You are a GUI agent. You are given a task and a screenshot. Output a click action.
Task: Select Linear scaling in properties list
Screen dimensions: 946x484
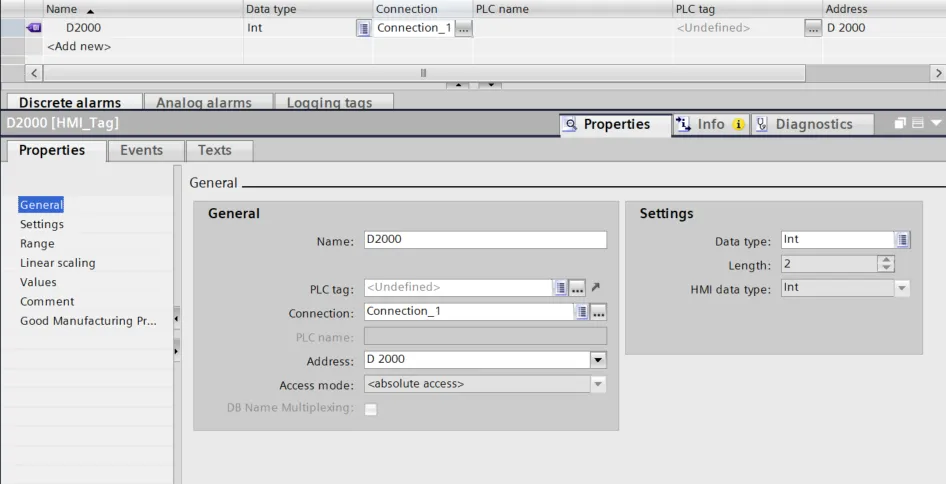[58, 263]
